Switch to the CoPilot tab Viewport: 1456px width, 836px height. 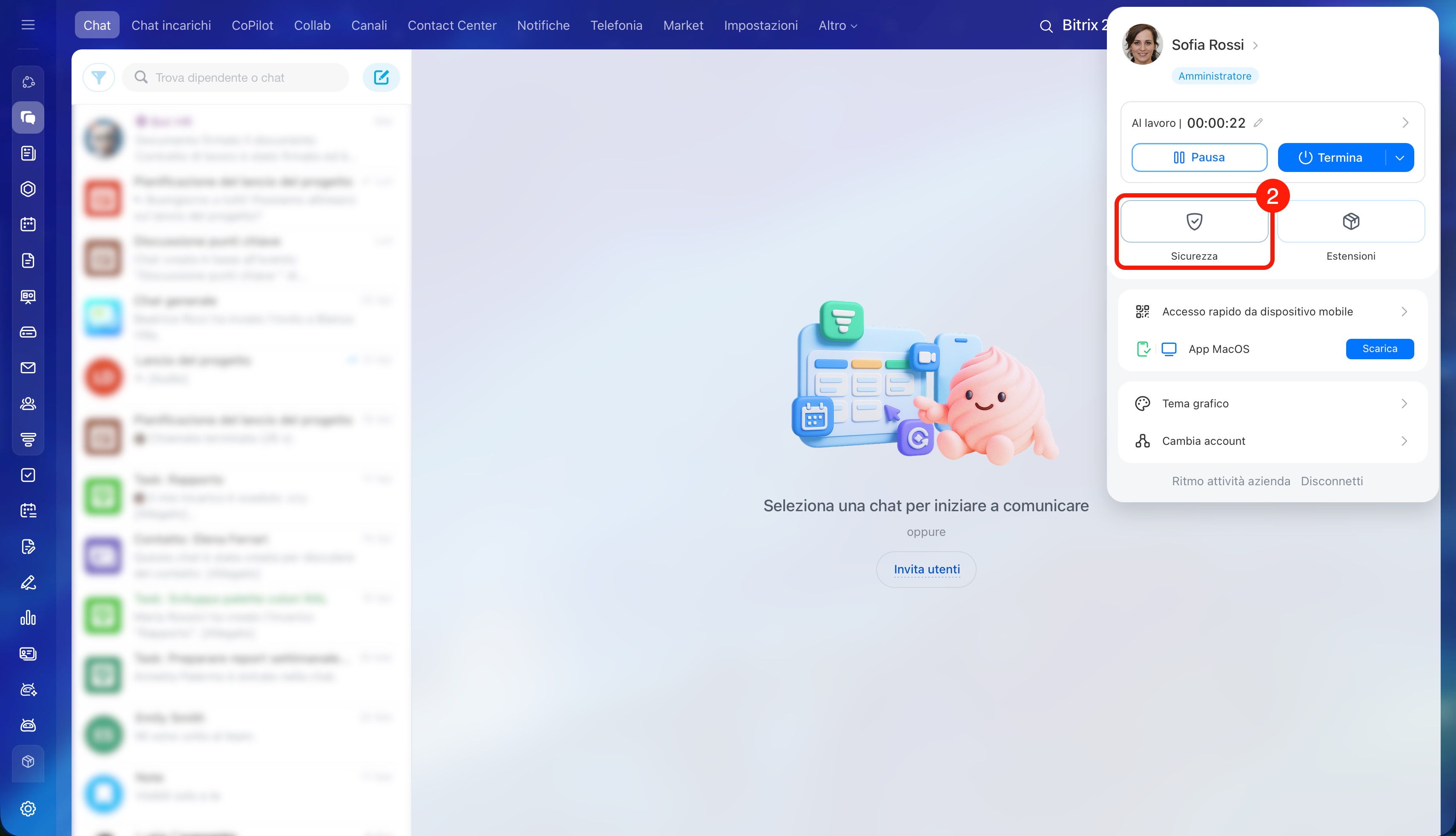252,25
